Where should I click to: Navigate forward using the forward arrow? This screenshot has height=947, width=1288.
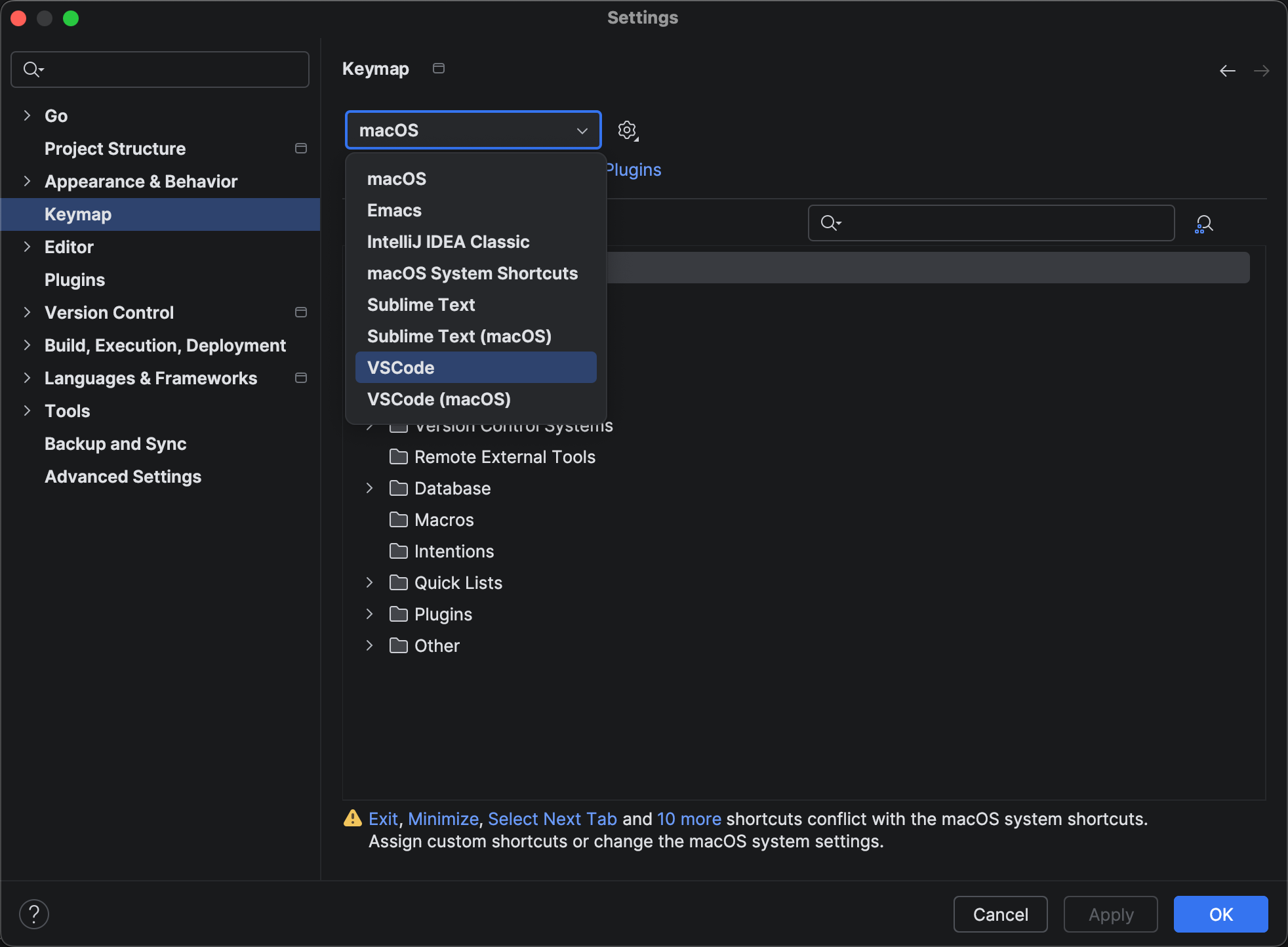tap(1262, 70)
